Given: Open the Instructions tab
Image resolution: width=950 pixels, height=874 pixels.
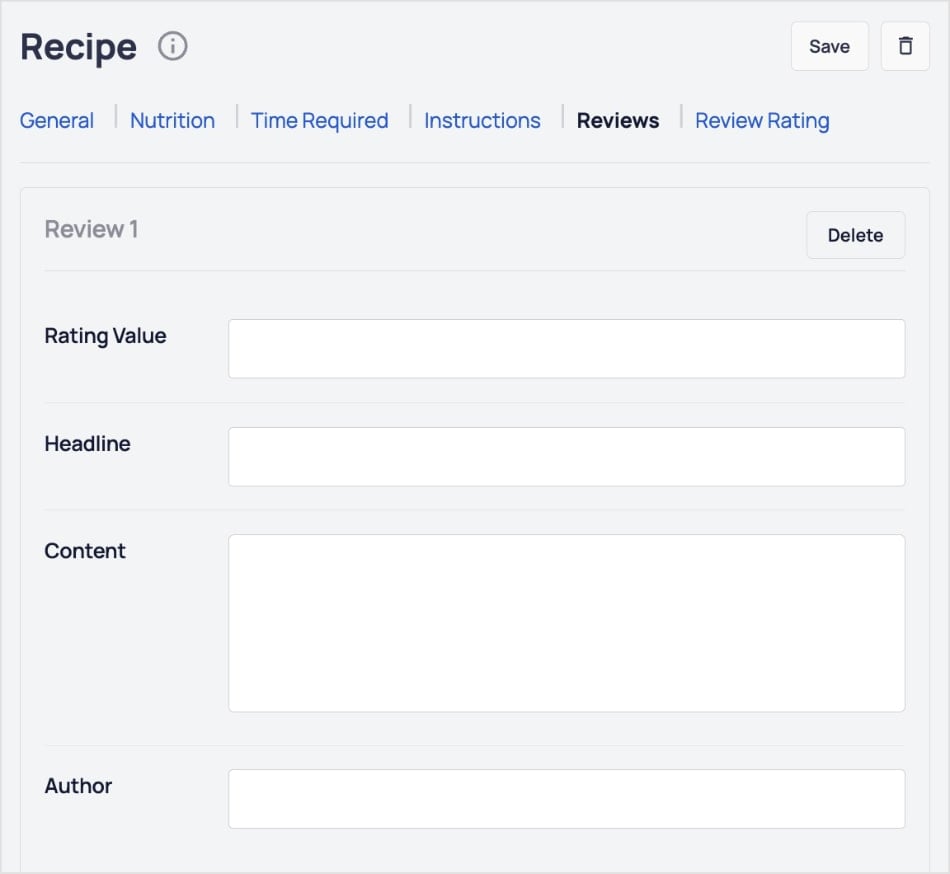Looking at the screenshot, I should pyautogui.click(x=482, y=120).
